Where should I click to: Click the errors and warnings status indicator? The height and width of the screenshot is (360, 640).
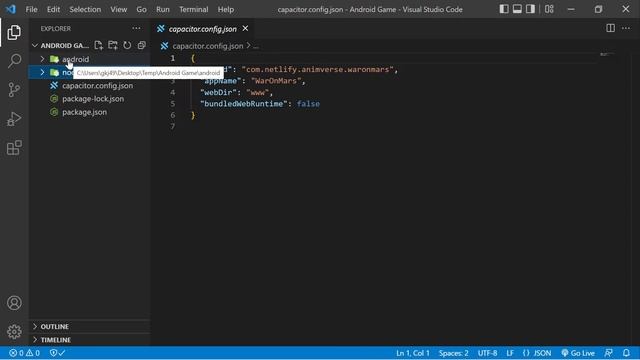[24, 353]
